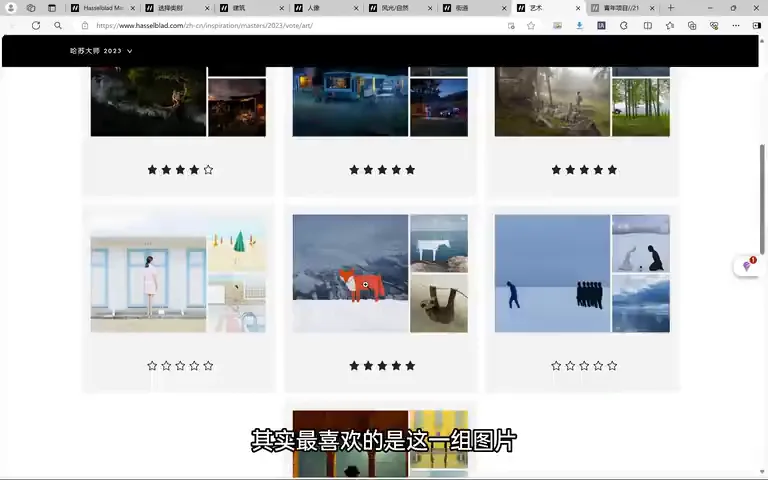Viewport: 768px width, 480px height.
Task: Enable split screen icon
Action: point(648,25)
